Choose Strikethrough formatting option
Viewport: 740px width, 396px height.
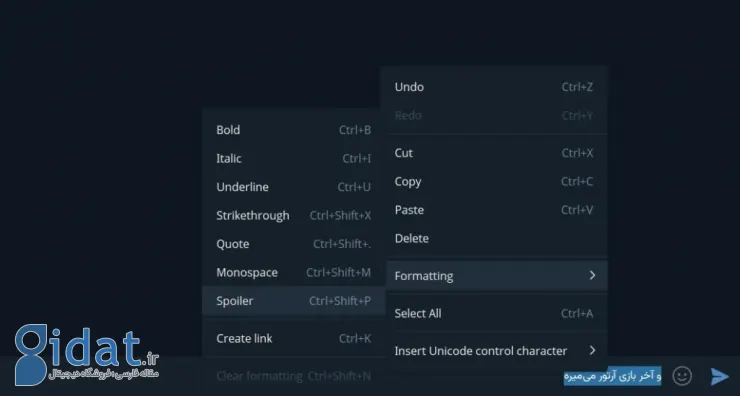pyautogui.click(x=294, y=215)
